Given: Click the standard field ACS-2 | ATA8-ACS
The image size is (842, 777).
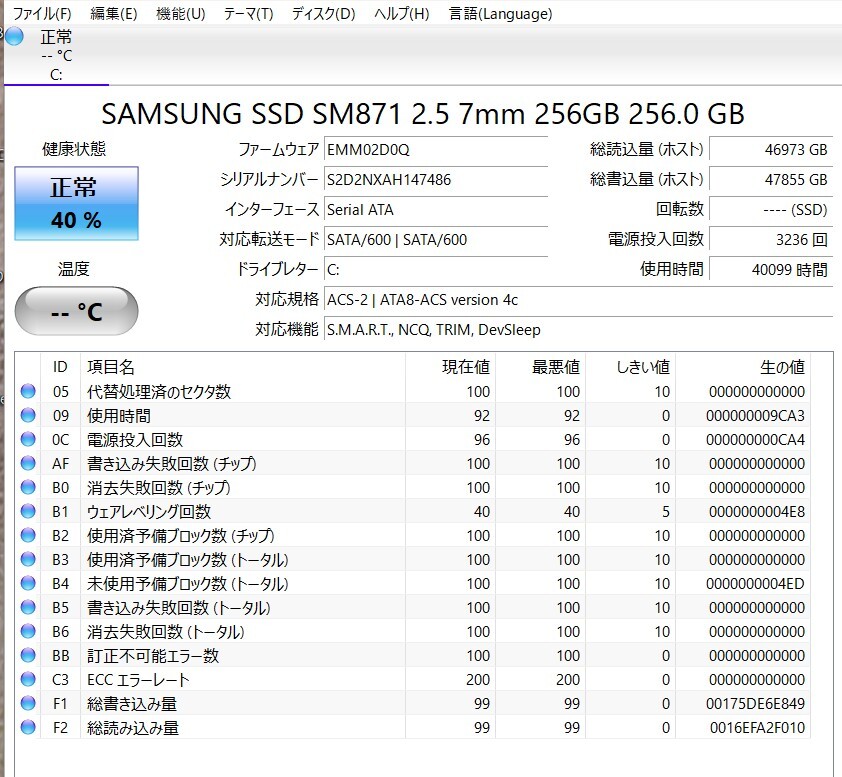Looking at the screenshot, I should tap(578, 300).
